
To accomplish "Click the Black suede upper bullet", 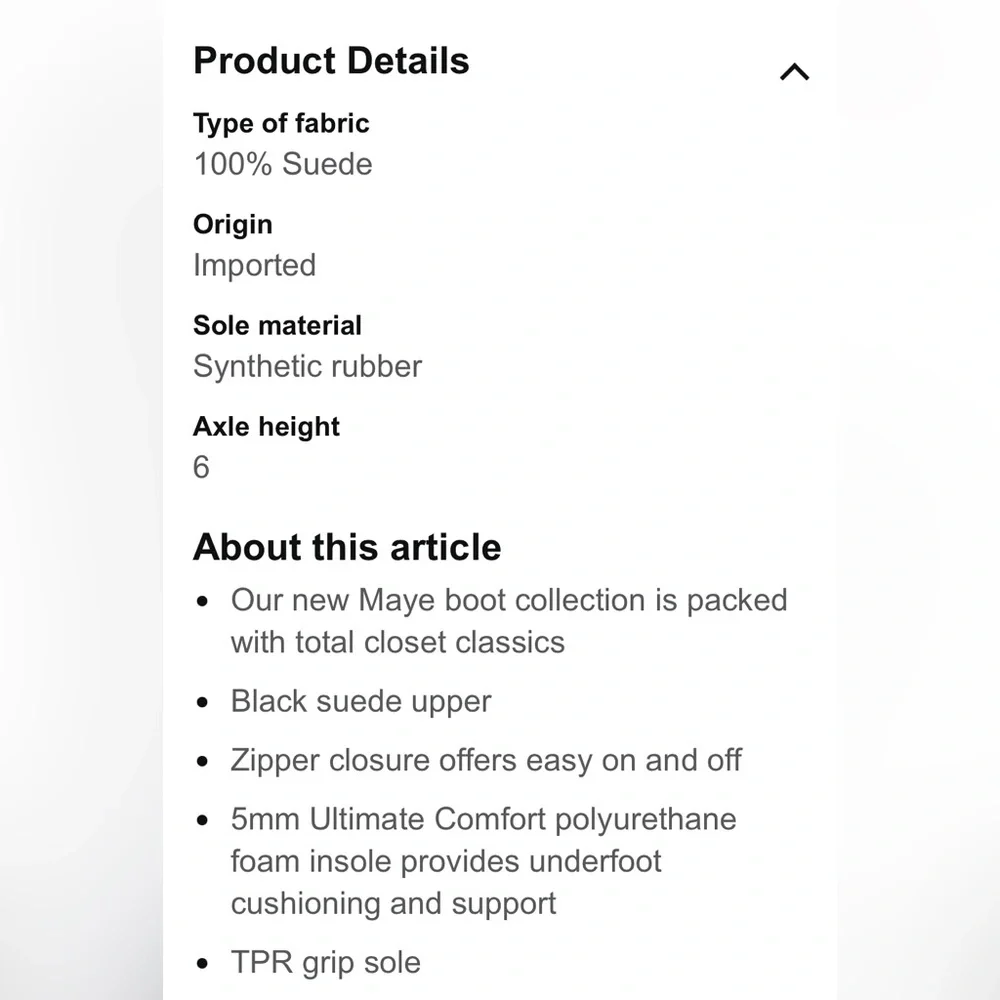I will pyautogui.click(x=361, y=702).
